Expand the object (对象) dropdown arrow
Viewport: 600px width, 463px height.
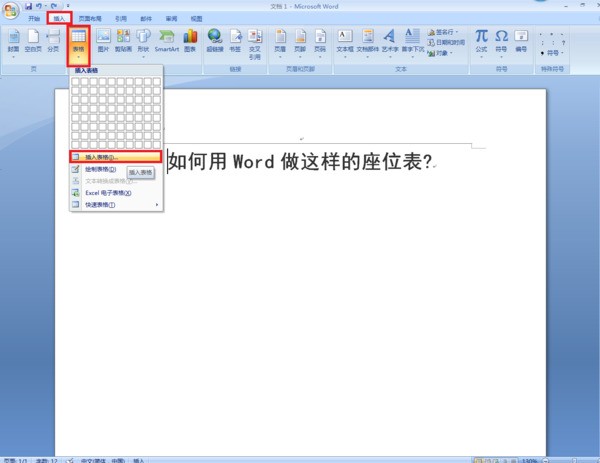[452, 53]
